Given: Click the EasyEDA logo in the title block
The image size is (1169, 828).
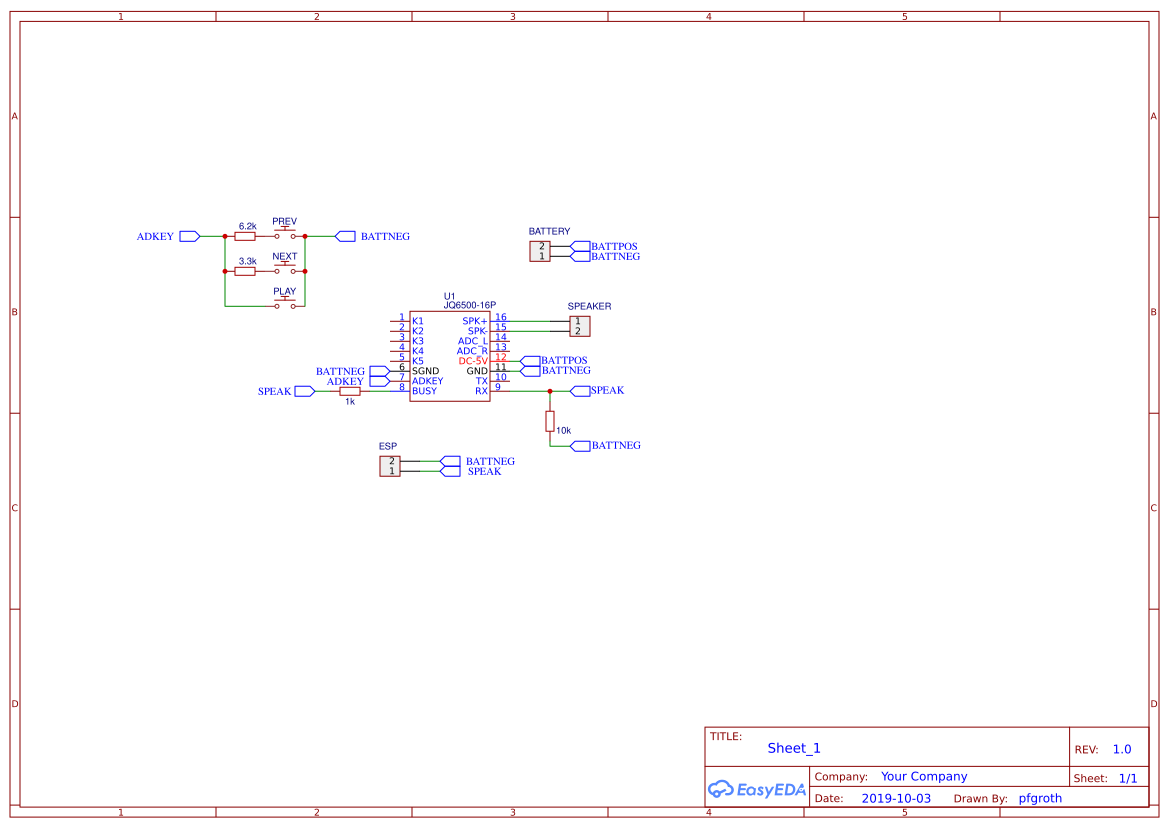Looking at the screenshot, I should point(756,789).
